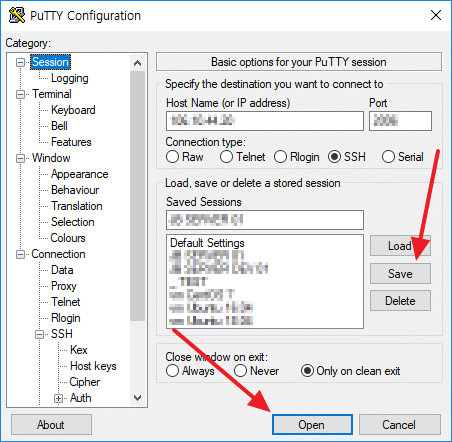Open the Logging category
Screen dimensions: 452x442
pos(70,78)
